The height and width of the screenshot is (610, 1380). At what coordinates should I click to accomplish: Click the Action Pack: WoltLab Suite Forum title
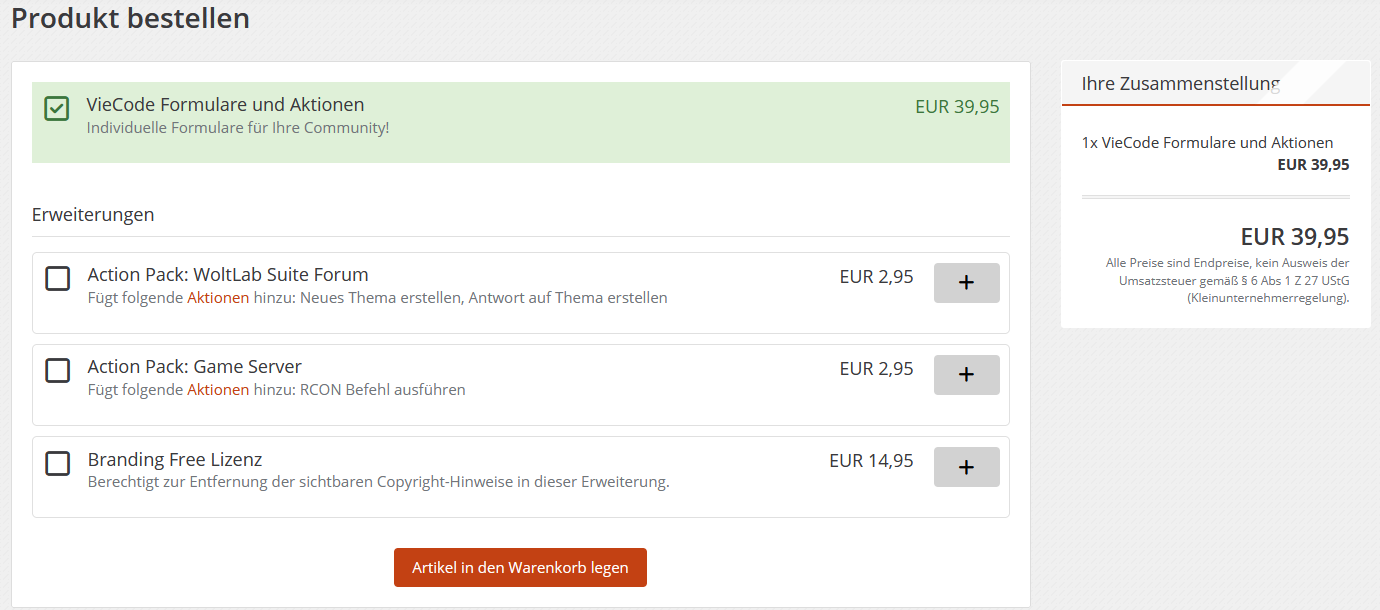pos(228,275)
